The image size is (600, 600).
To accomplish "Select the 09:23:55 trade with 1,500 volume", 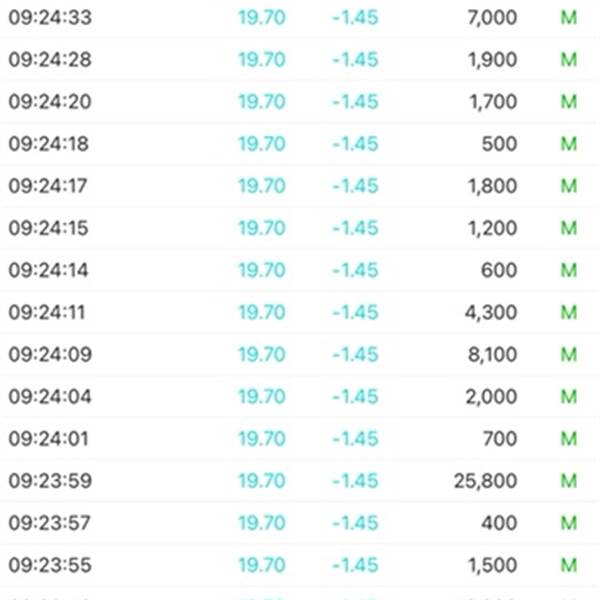I will pos(300,565).
